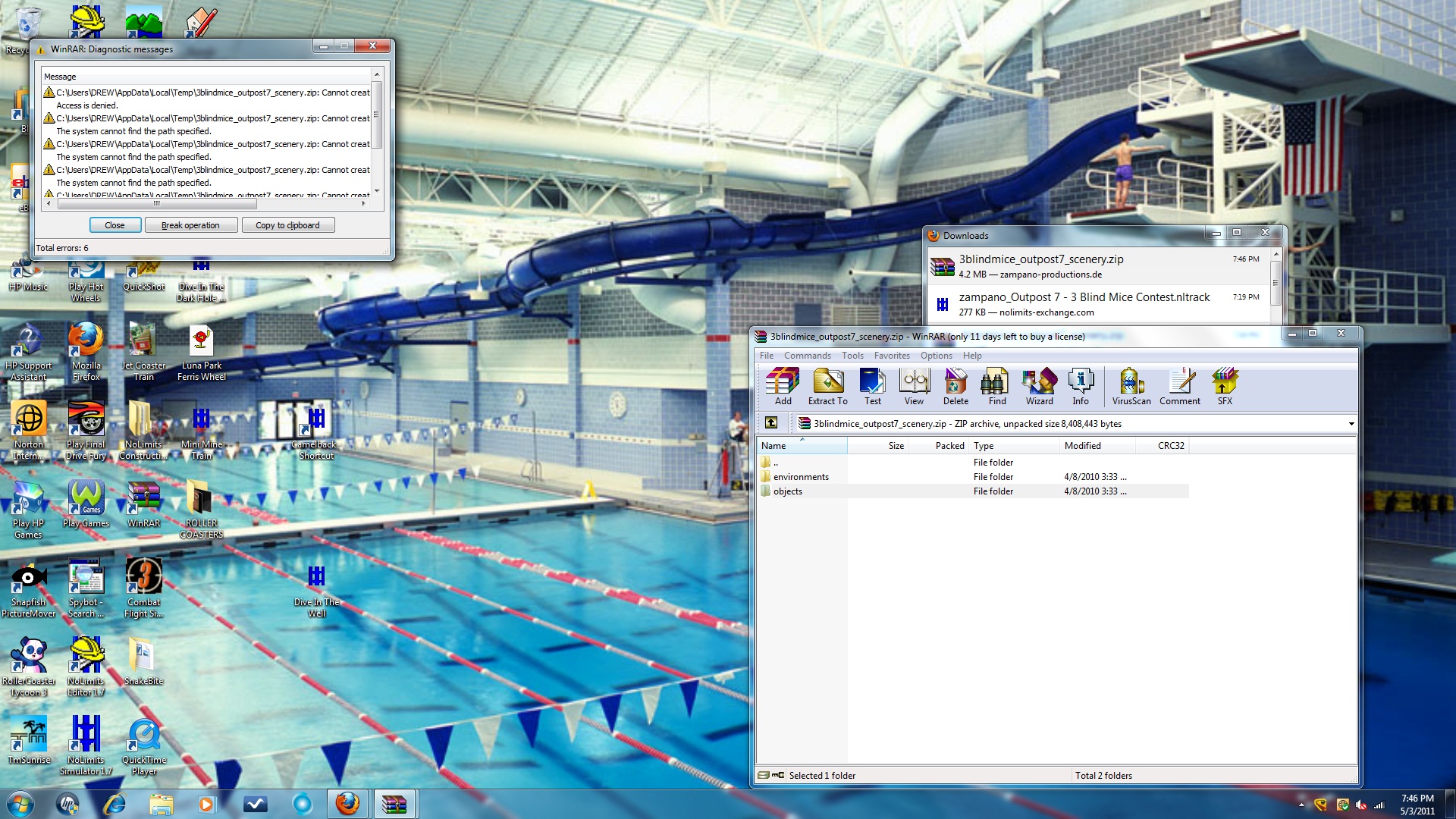Click the Info toolbar icon

pos(1080,386)
